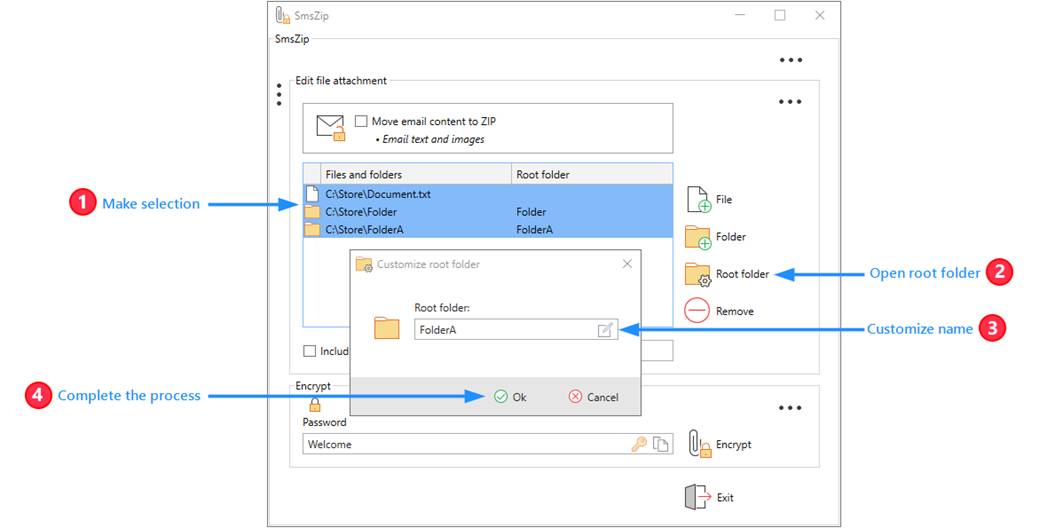
Task: Click the Encrypt paperclip lock icon
Action: [699, 444]
